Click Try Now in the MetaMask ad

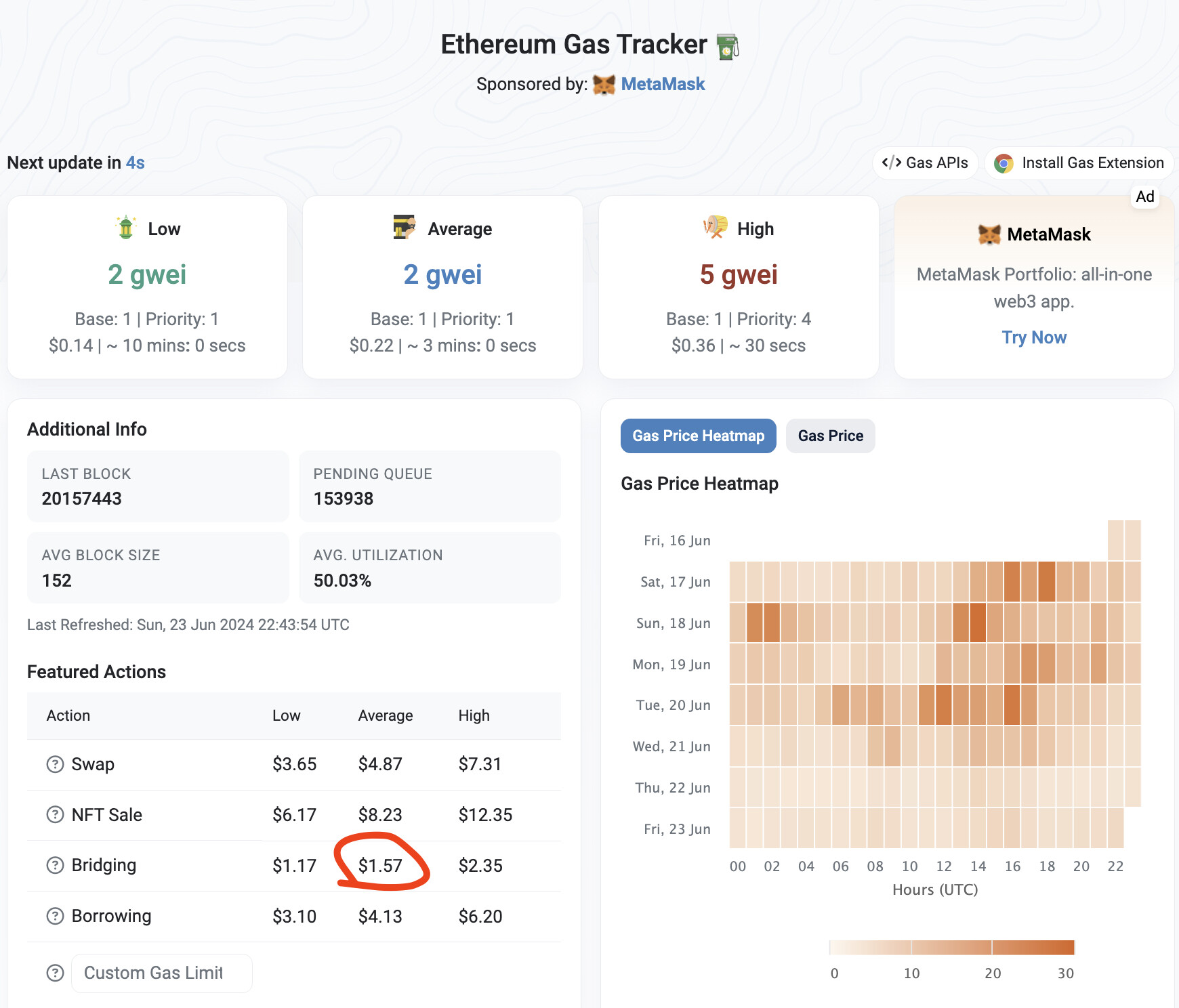point(1034,337)
